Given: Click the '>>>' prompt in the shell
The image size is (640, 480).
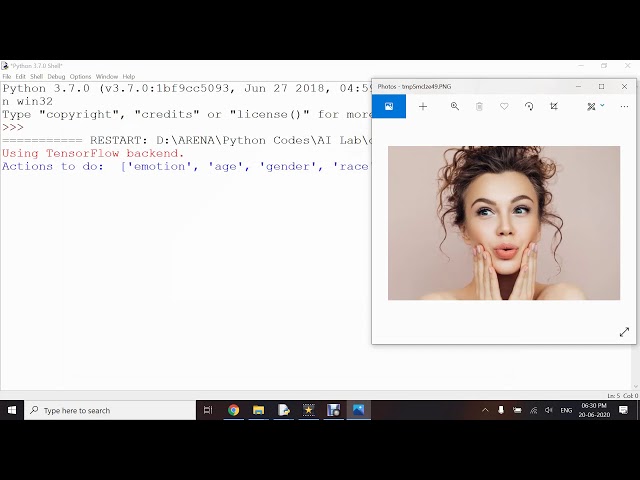Looking at the screenshot, I should click(13, 127).
